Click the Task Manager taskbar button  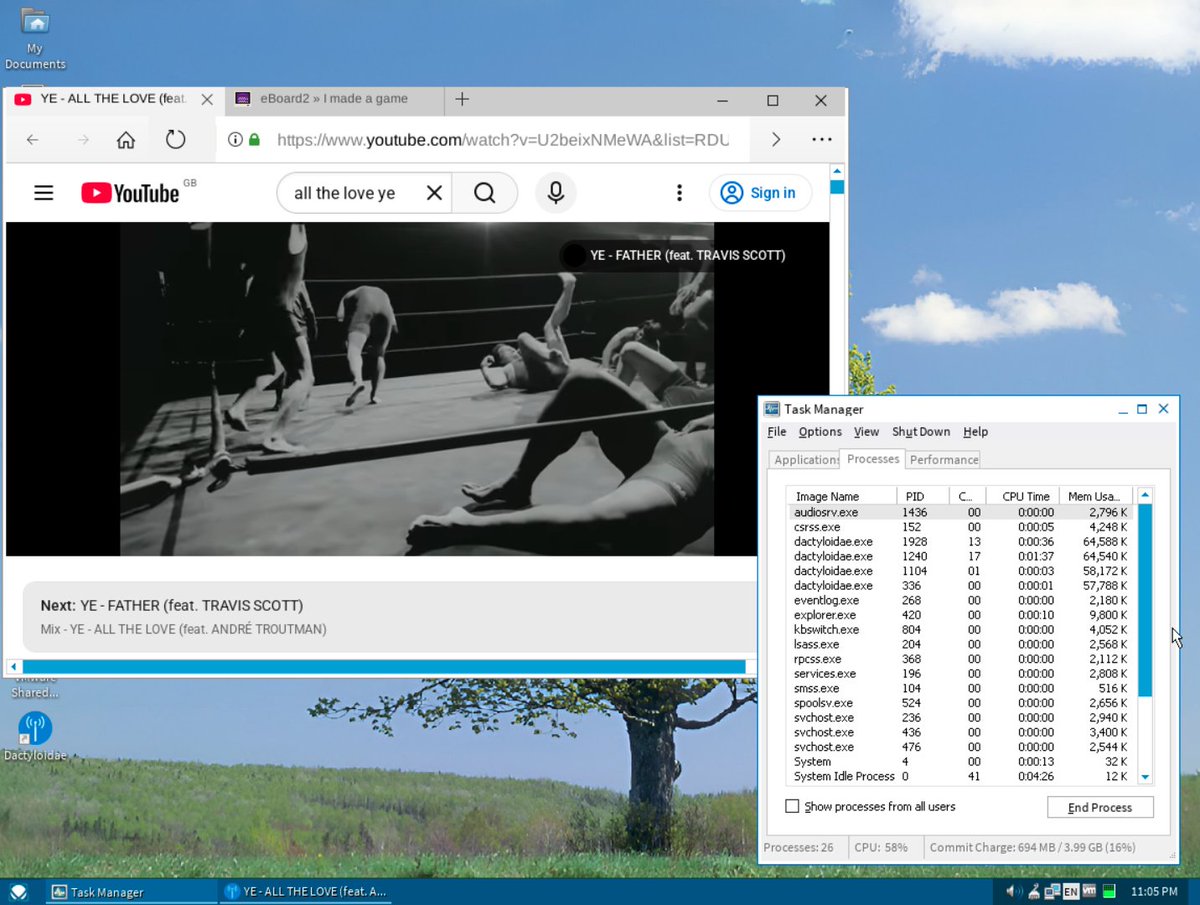(x=130, y=892)
